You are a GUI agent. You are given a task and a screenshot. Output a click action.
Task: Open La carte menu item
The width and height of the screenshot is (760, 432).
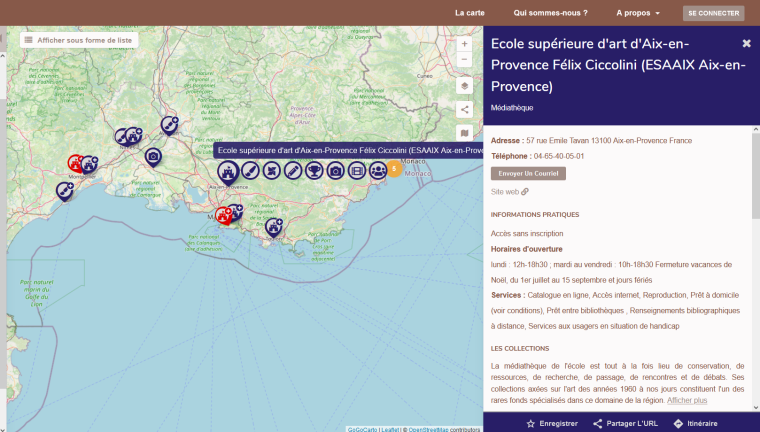pyautogui.click(x=470, y=13)
